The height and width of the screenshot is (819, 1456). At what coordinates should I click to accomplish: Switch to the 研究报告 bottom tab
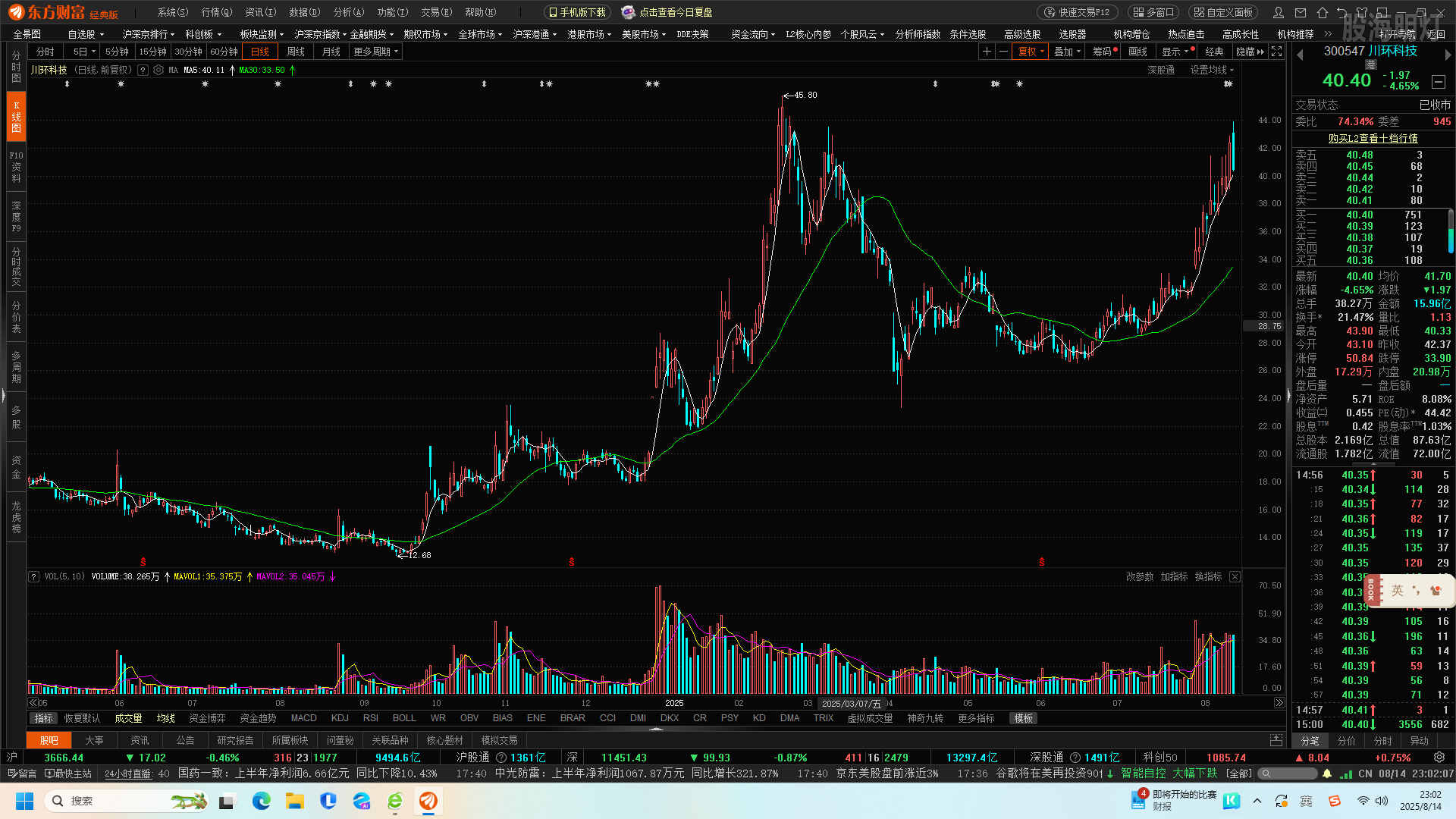pyautogui.click(x=235, y=740)
